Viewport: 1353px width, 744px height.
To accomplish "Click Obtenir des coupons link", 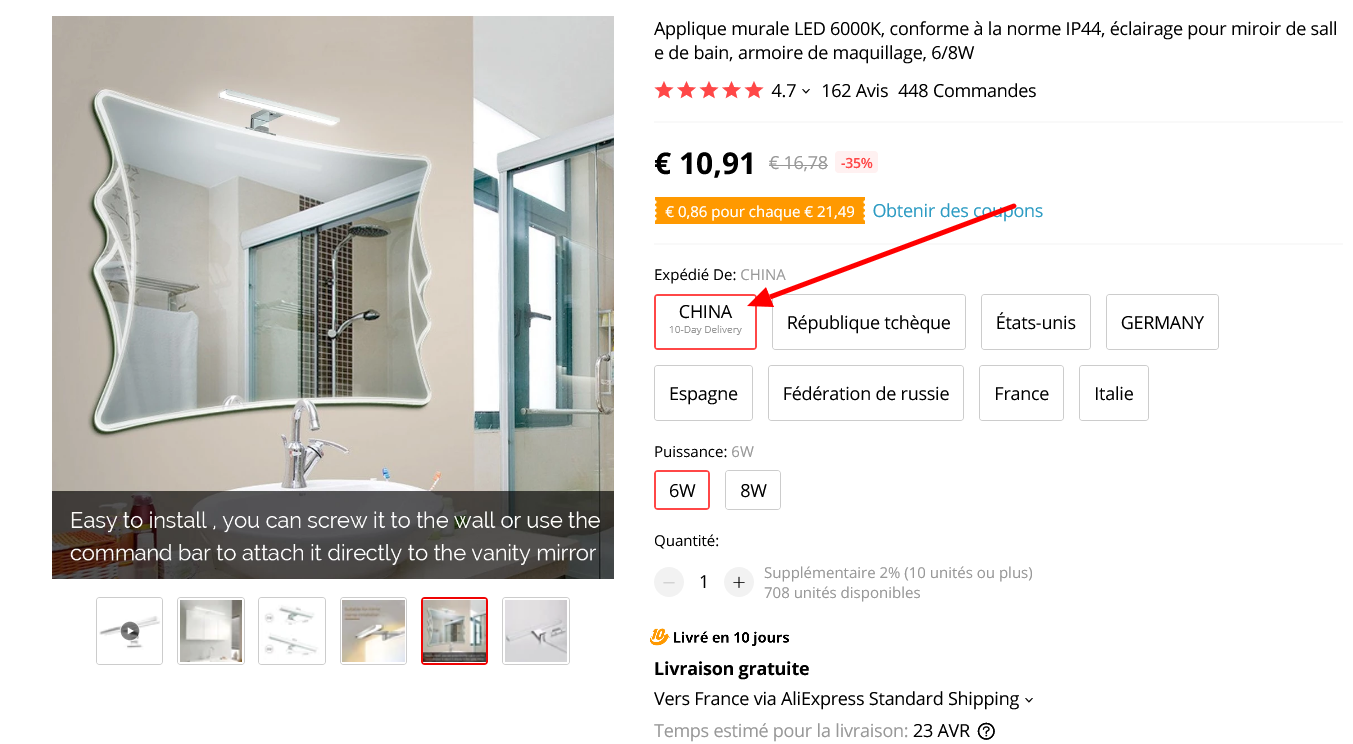I will tap(958, 211).
